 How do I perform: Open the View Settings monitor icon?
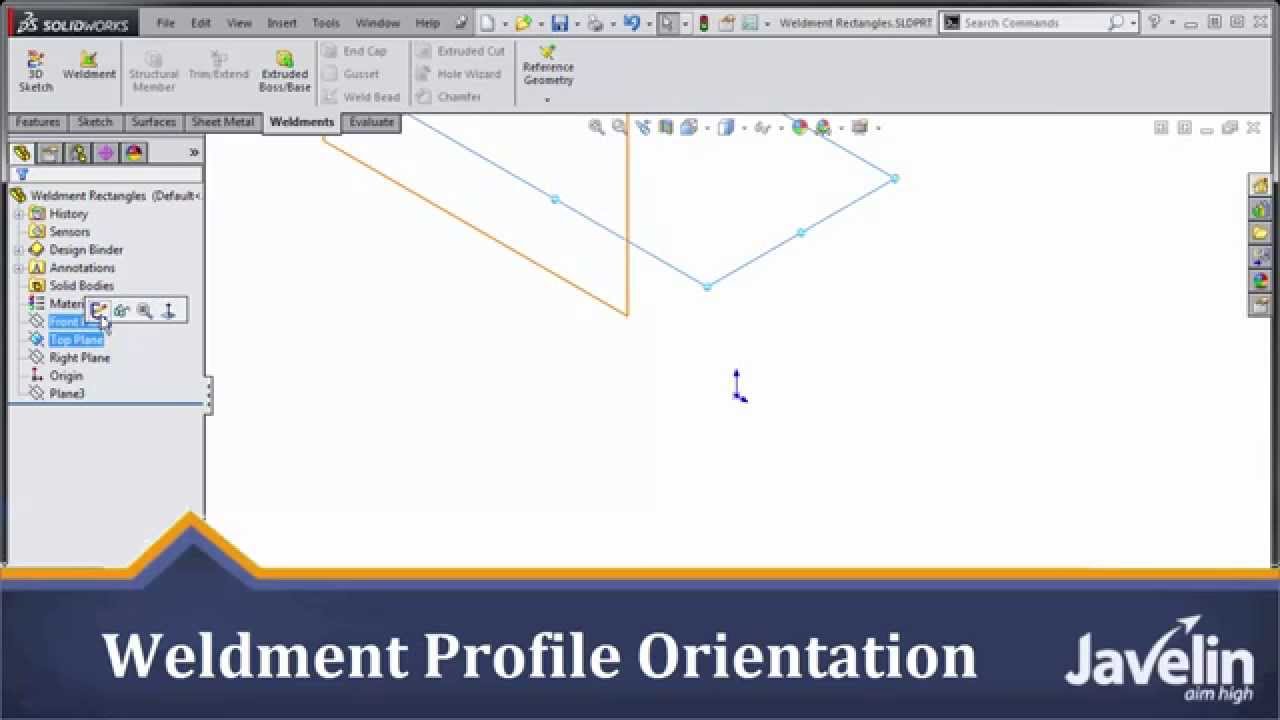coord(859,127)
